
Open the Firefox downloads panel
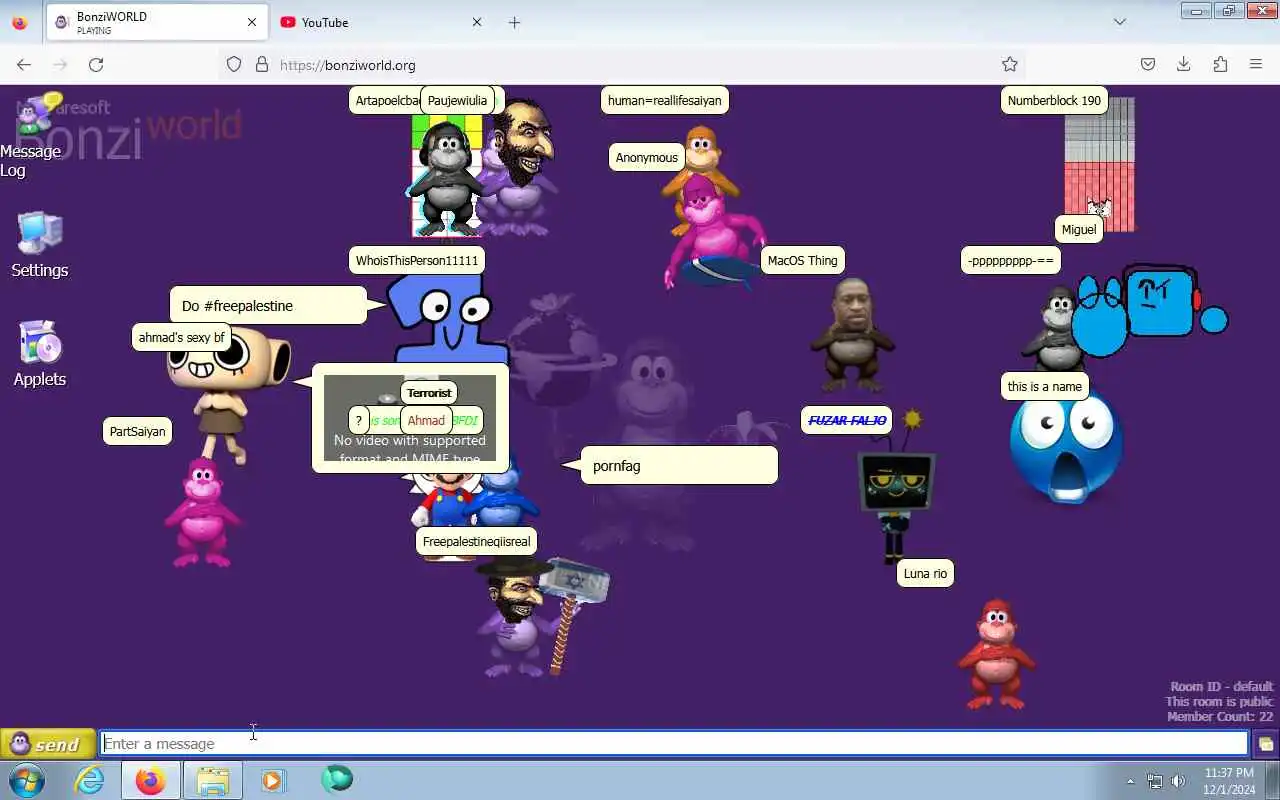(1184, 64)
